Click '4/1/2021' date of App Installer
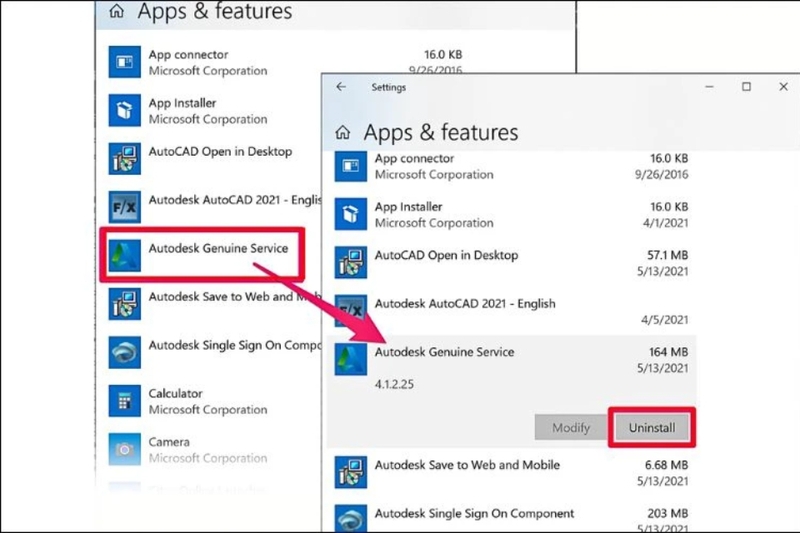 (x=665, y=223)
